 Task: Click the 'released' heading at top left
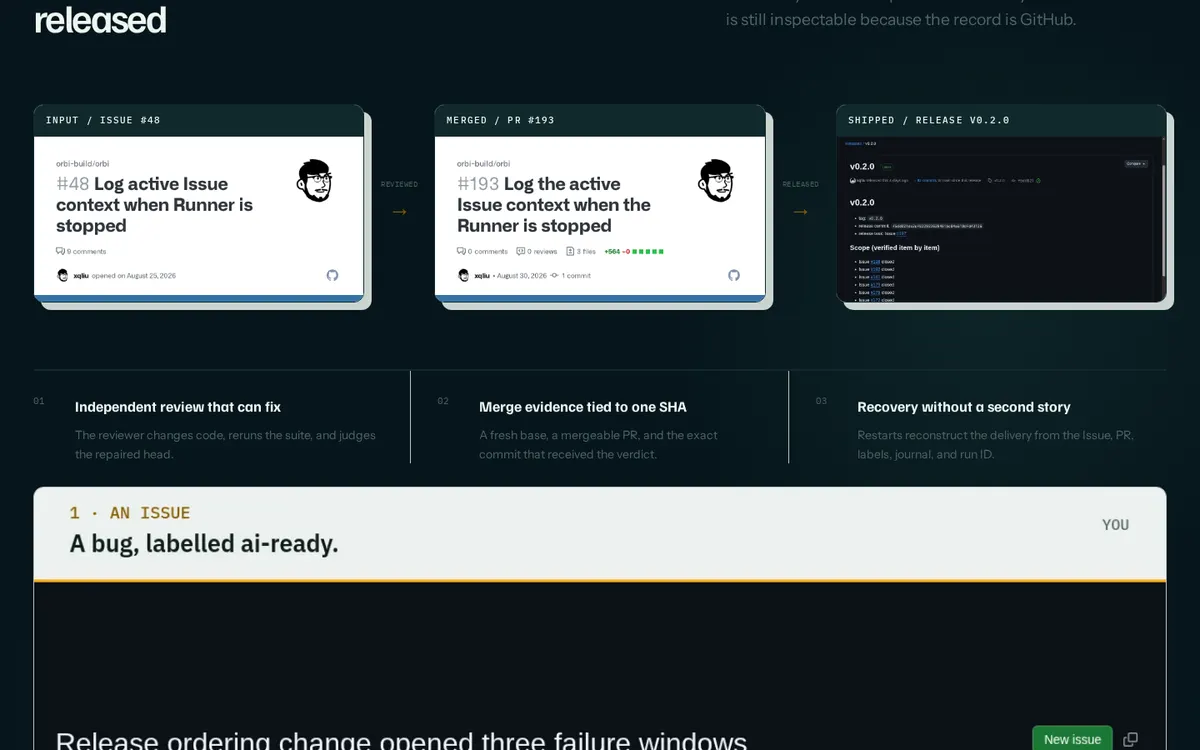[100, 20]
